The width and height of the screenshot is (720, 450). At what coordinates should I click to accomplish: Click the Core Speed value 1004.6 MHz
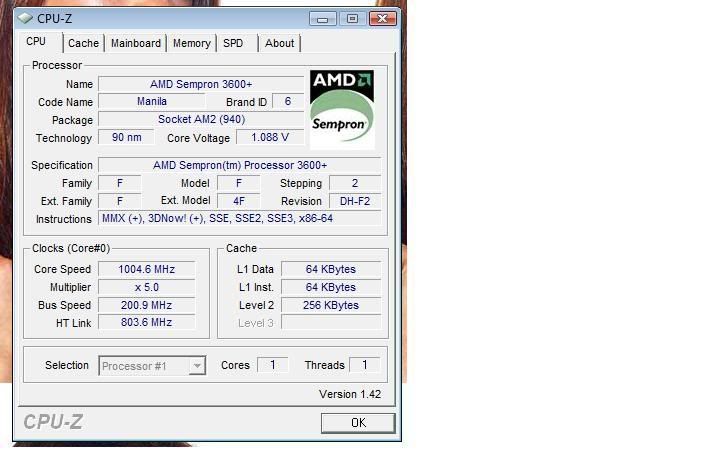click(146, 269)
